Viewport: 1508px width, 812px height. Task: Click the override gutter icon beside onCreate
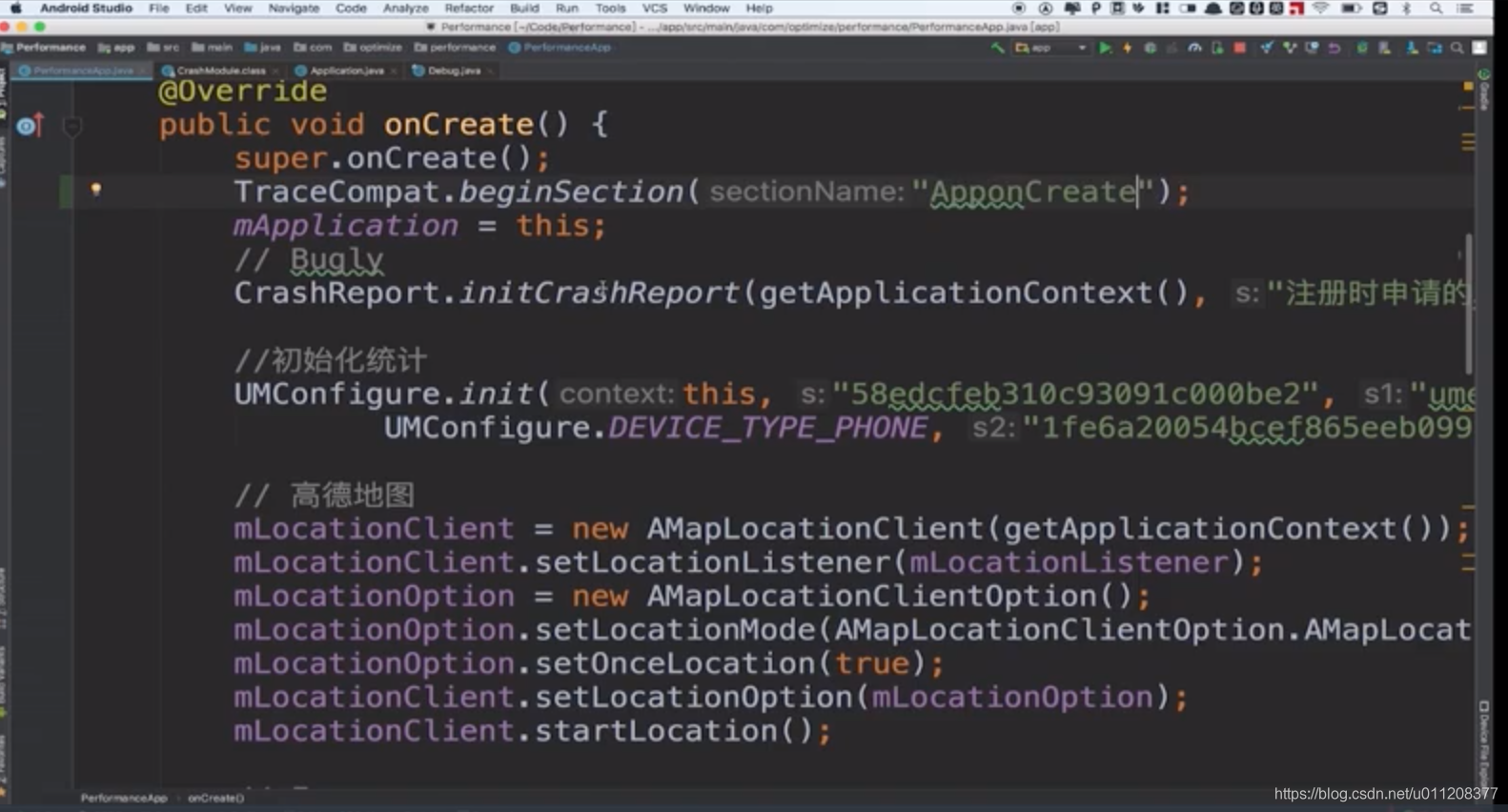30,125
